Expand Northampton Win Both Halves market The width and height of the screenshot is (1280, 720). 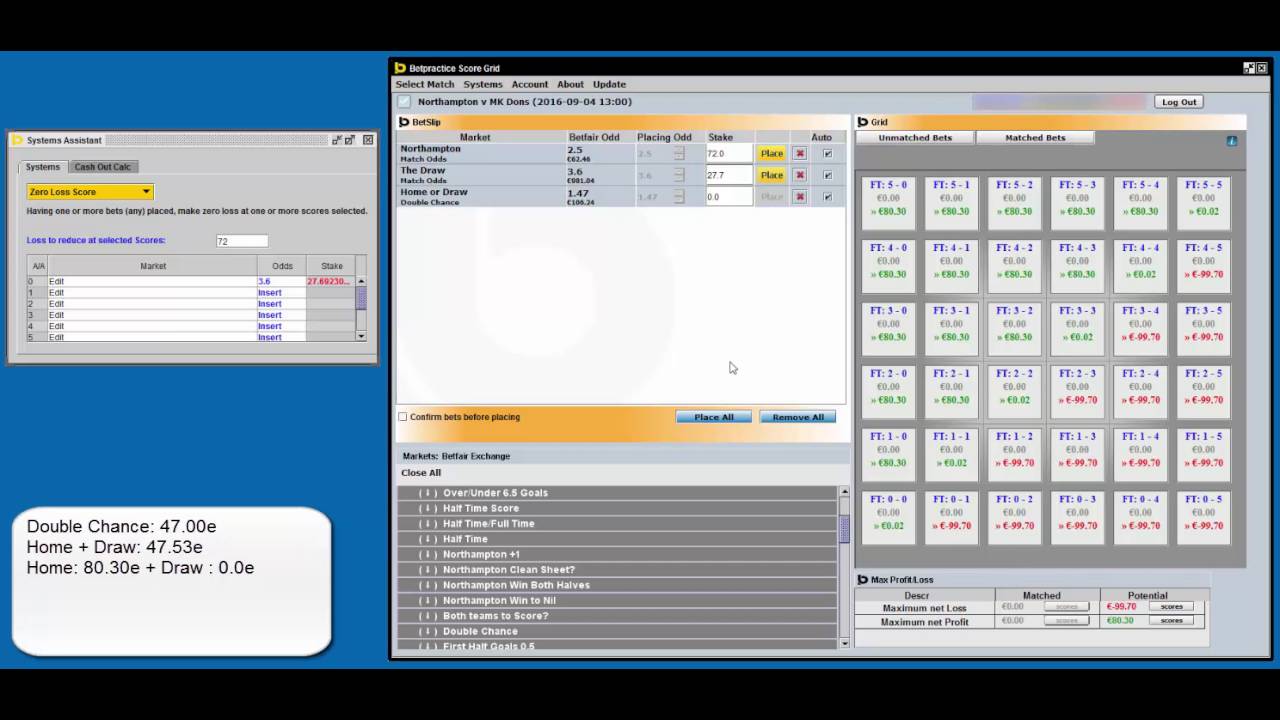click(617, 585)
